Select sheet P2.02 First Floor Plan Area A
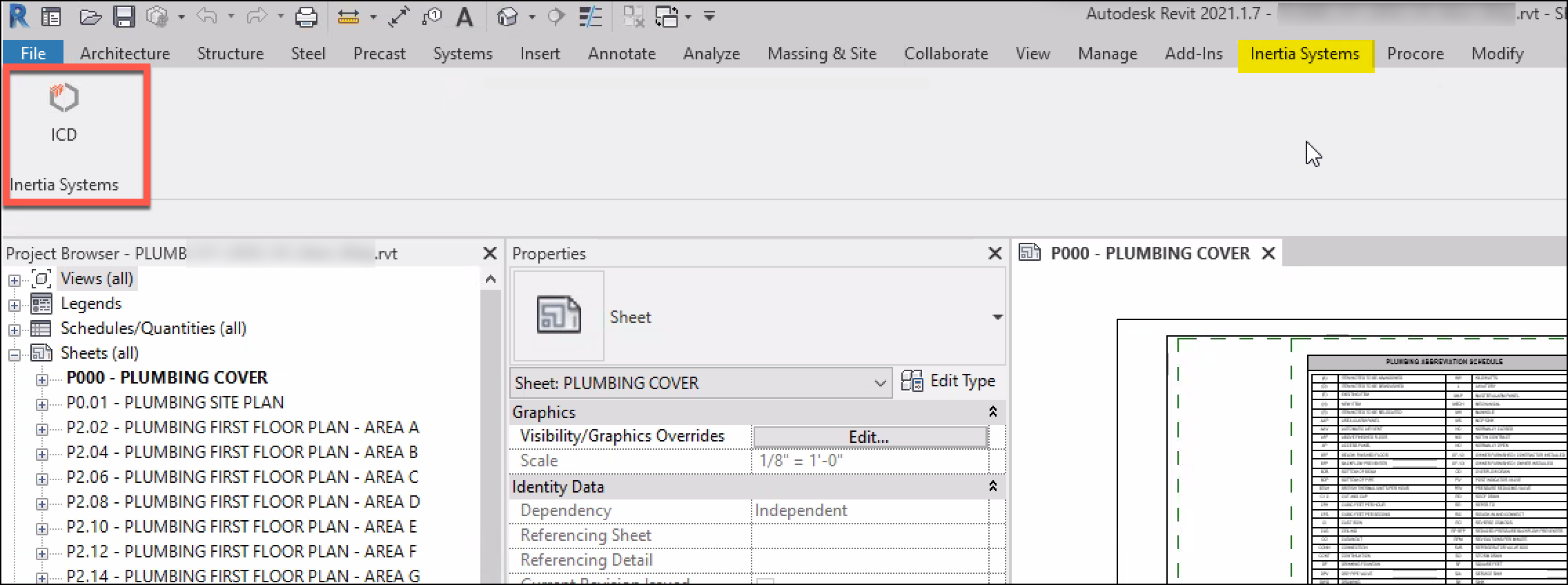Image resolution: width=1568 pixels, height=585 pixels. click(x=243, y=428)
